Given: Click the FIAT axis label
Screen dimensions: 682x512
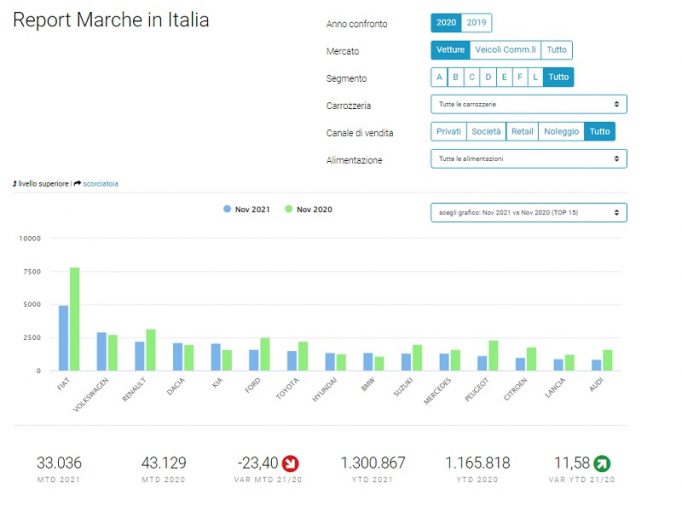Looking at the screenshot, I should point(64,384).
